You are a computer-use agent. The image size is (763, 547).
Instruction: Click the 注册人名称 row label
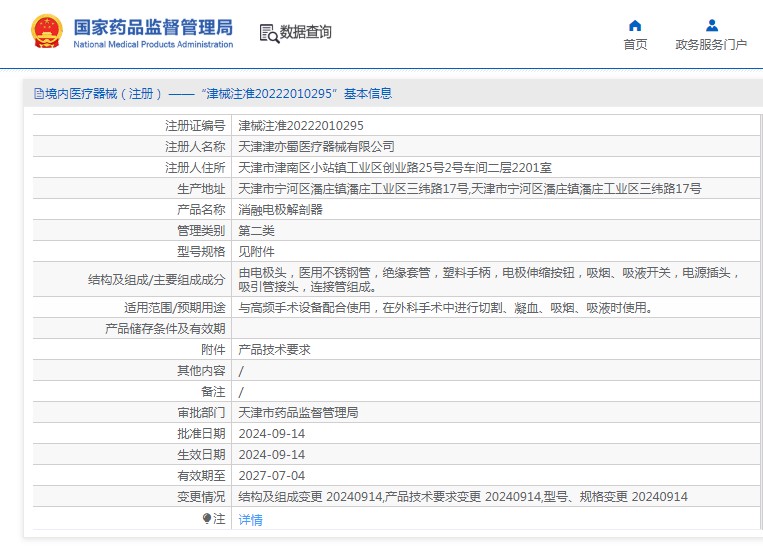[195, 147]
